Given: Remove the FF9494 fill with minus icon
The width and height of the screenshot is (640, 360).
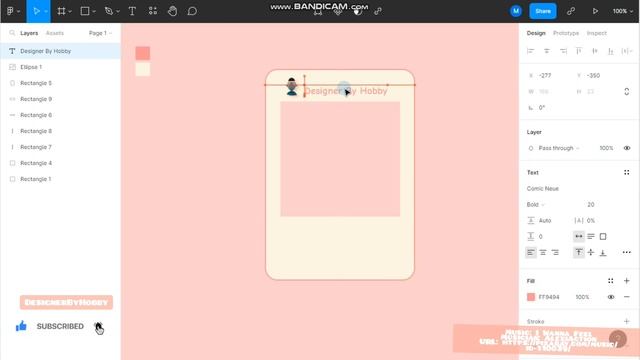Looking at the screenshot, I should tap(627, 297).
